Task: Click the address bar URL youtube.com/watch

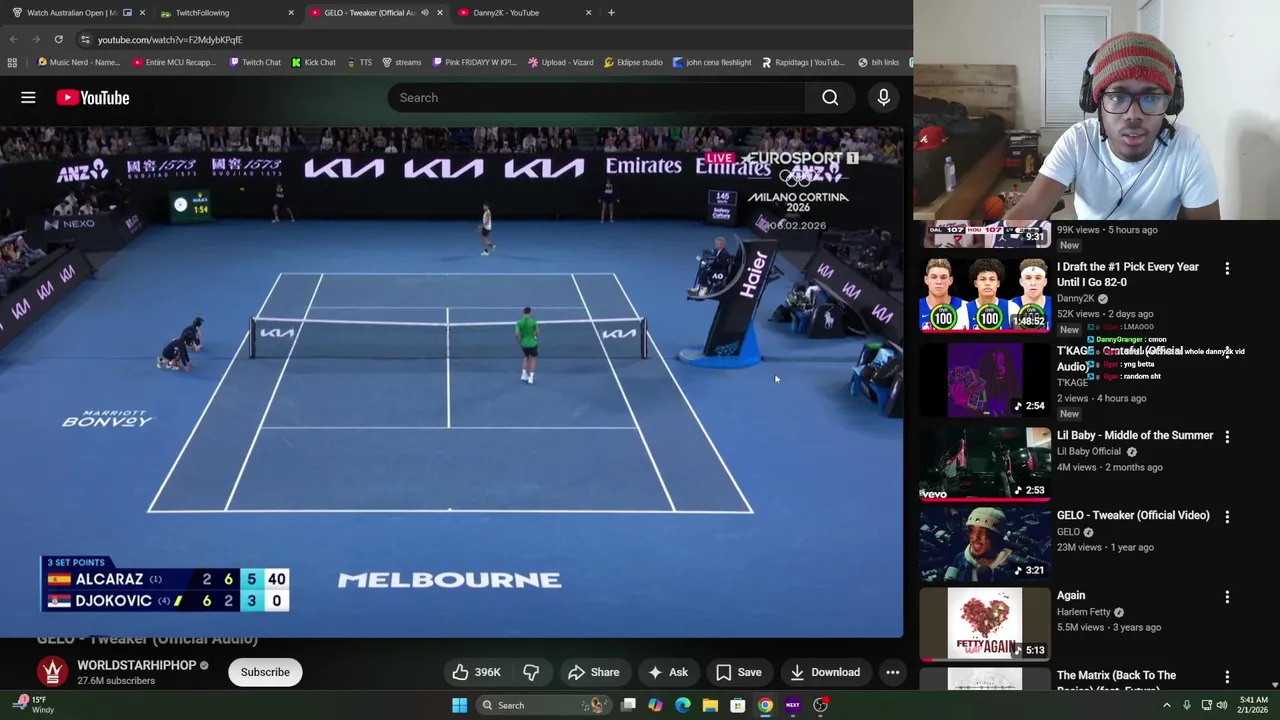Action: pos(170,39)
